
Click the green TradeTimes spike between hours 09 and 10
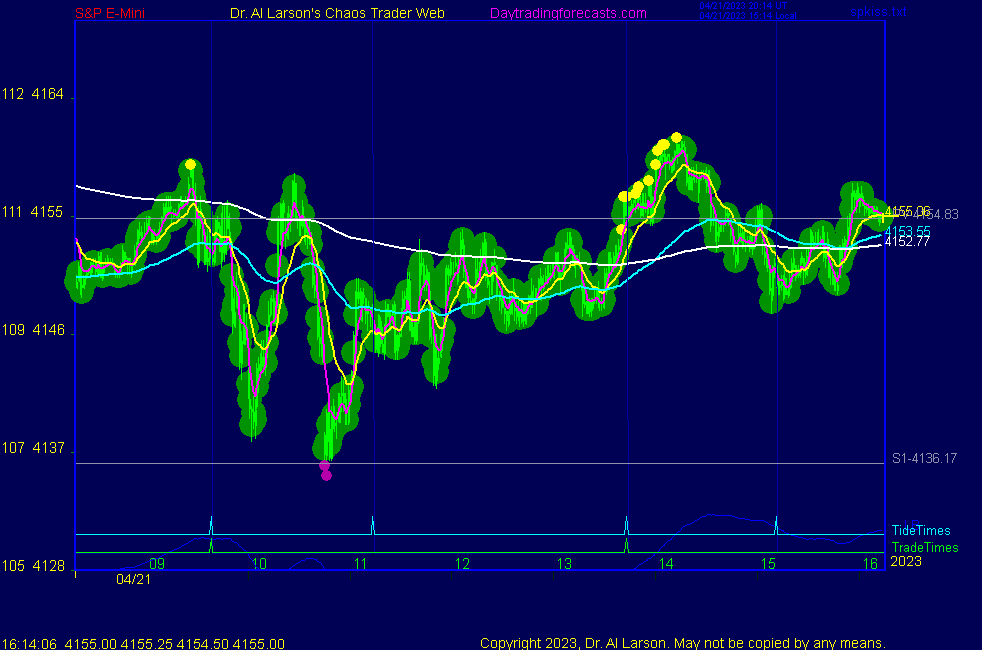[x=211, y=545]
